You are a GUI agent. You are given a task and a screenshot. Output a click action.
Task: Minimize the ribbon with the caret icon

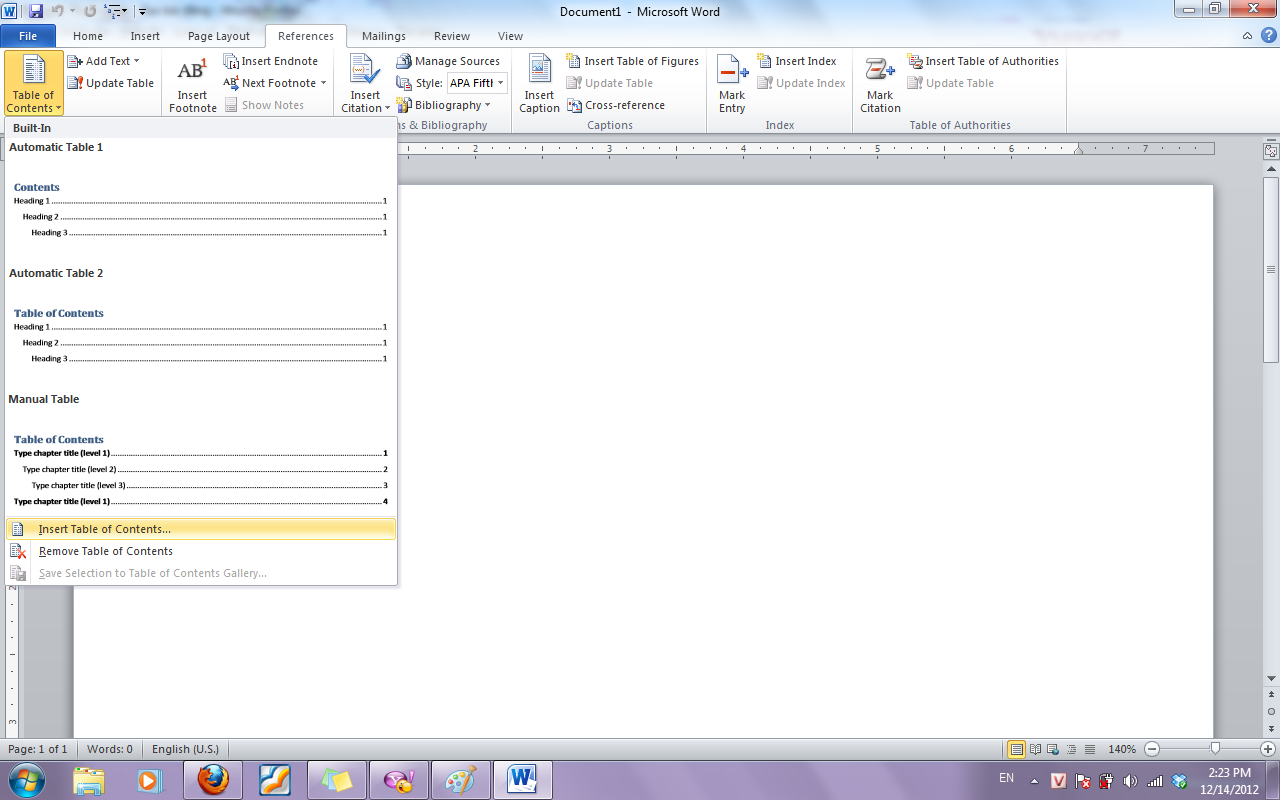tap(1247, 36)
